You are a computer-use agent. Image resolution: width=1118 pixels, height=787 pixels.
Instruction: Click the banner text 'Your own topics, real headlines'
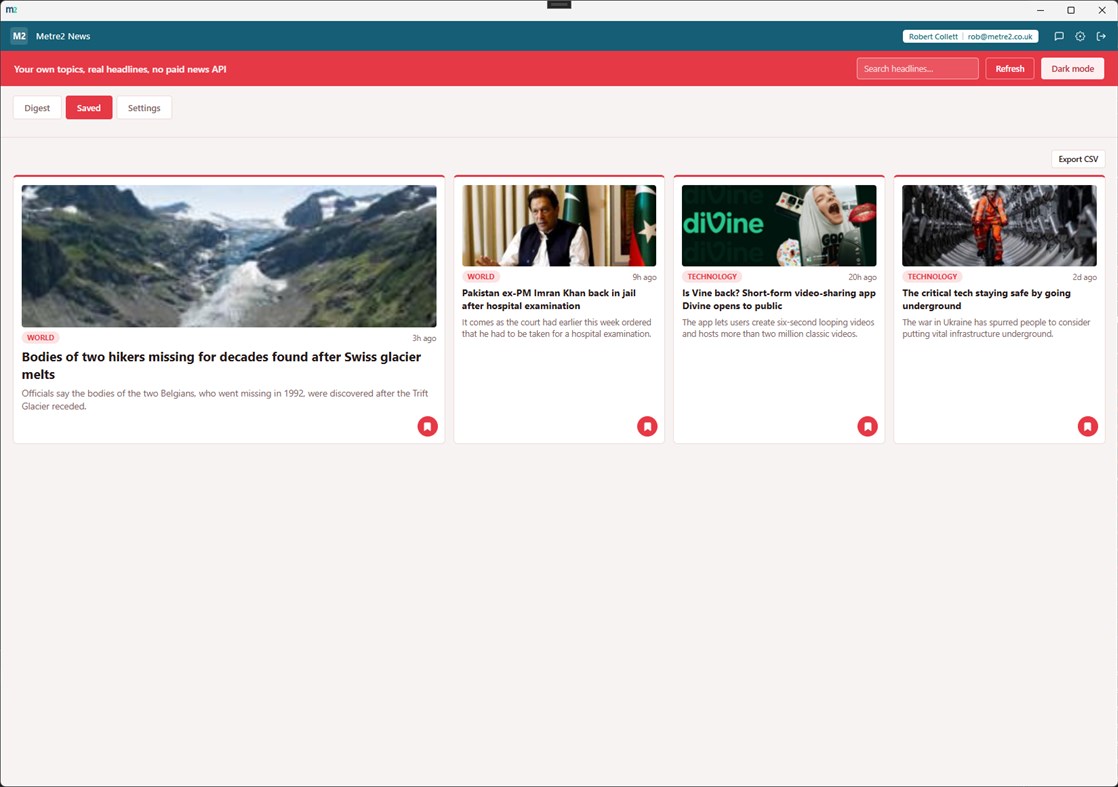(x=120, y=69)
